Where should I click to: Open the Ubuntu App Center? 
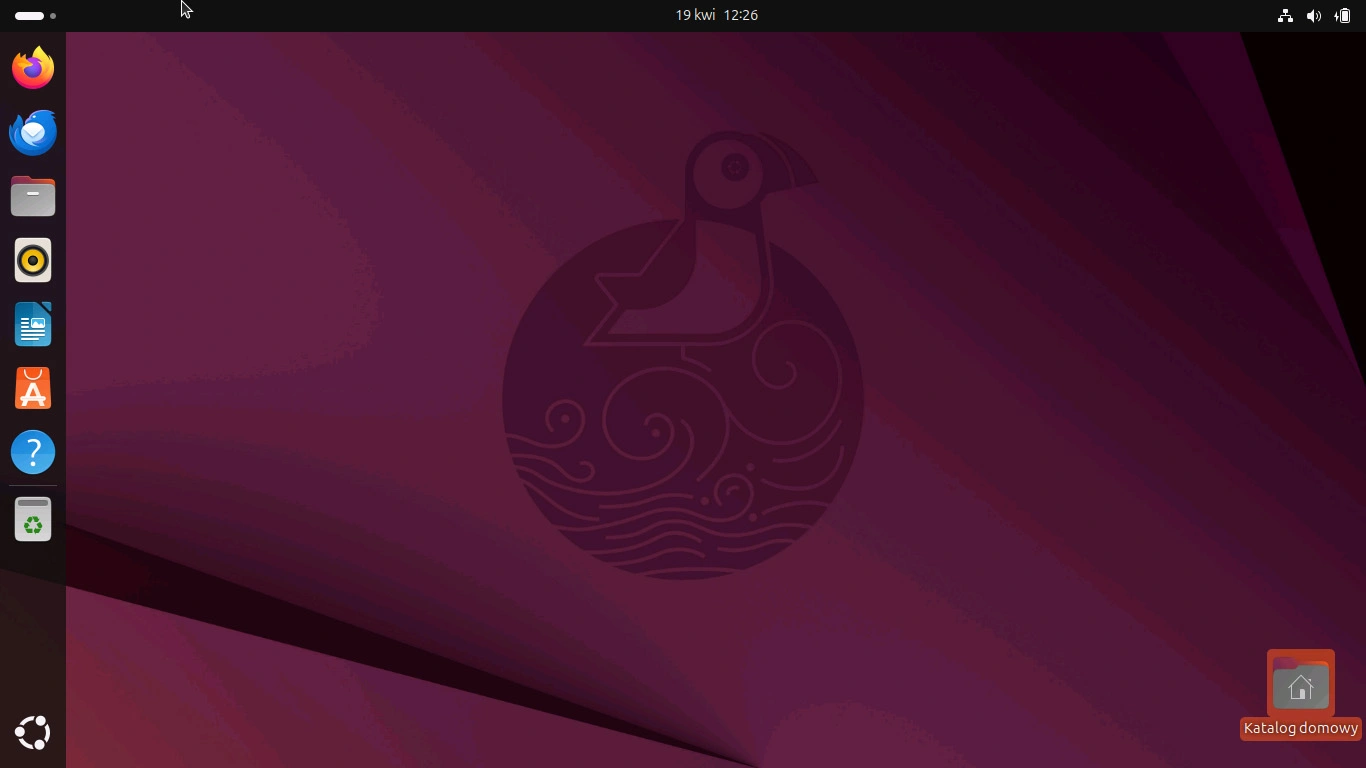pyautogui.click(x=33, y=388)
